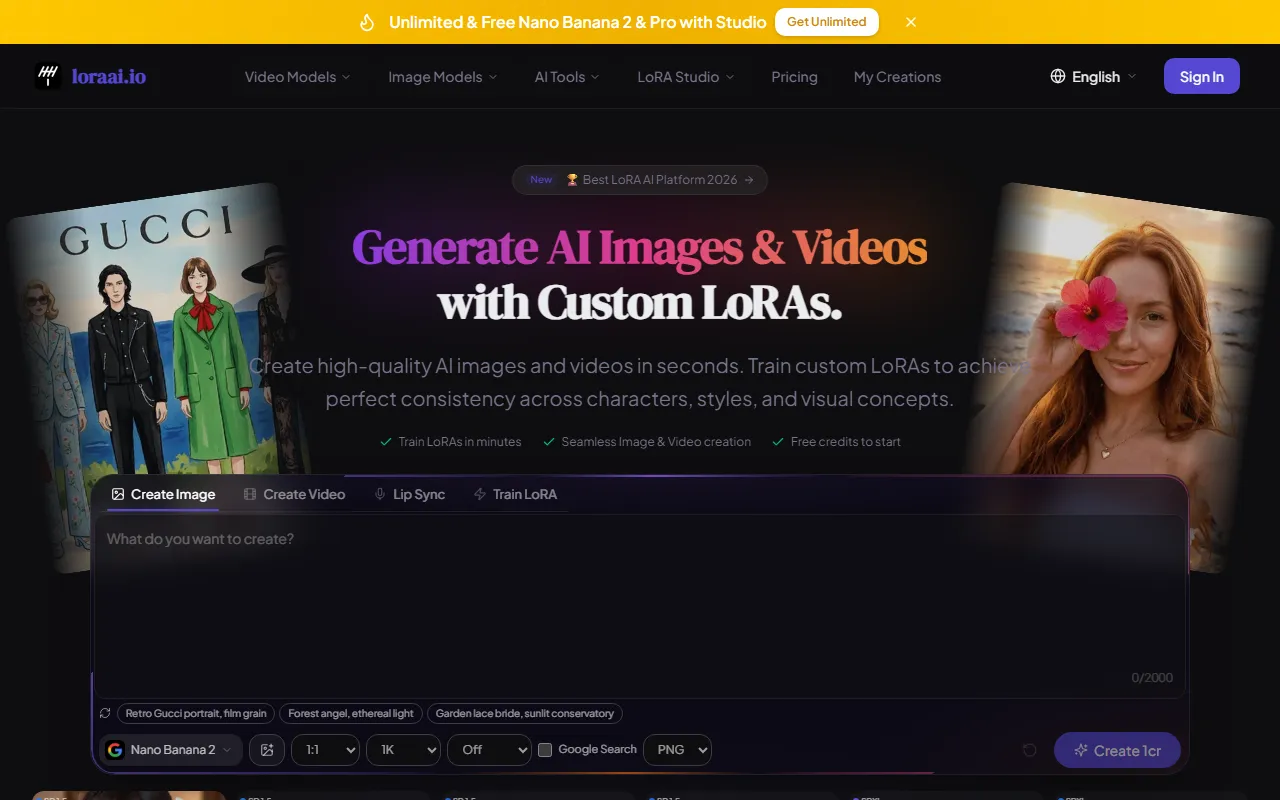Open the 1:1 aspect ratio dropdown
1280x800 pixels.
[x=325, y=750]
